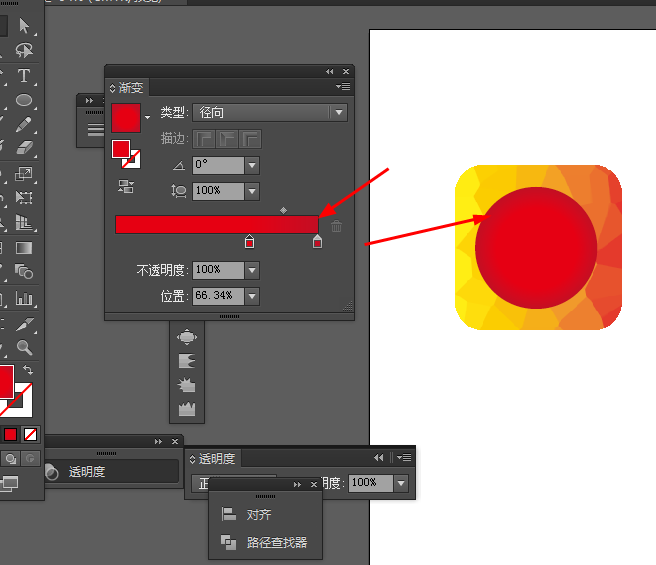This screenshot has width=656, height=565.
Task: Open the Transparency panel options menu
Action: pyautogui.click(x=404, y=457)
